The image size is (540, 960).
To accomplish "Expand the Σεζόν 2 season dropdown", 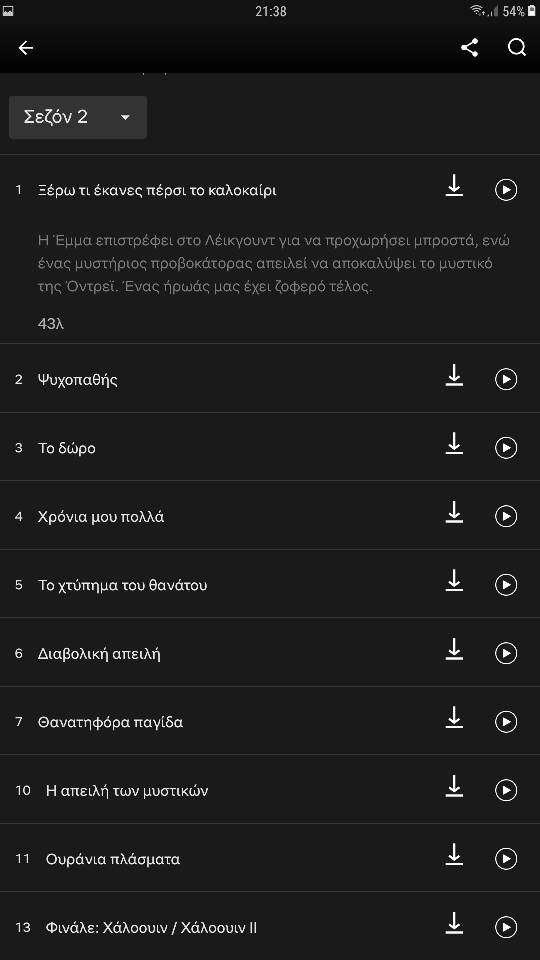I will pos(78,117).
